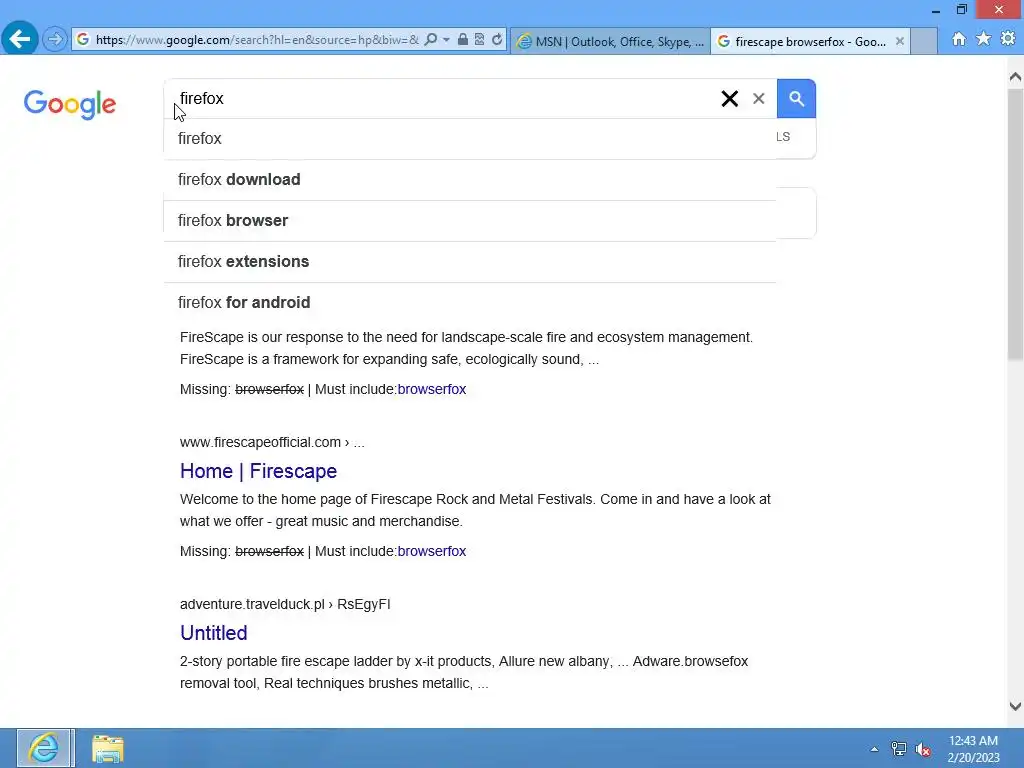The image size is (1024, 768).
Task: Click the Google logo
Action: pyautogui.click(x=70, y=104)
